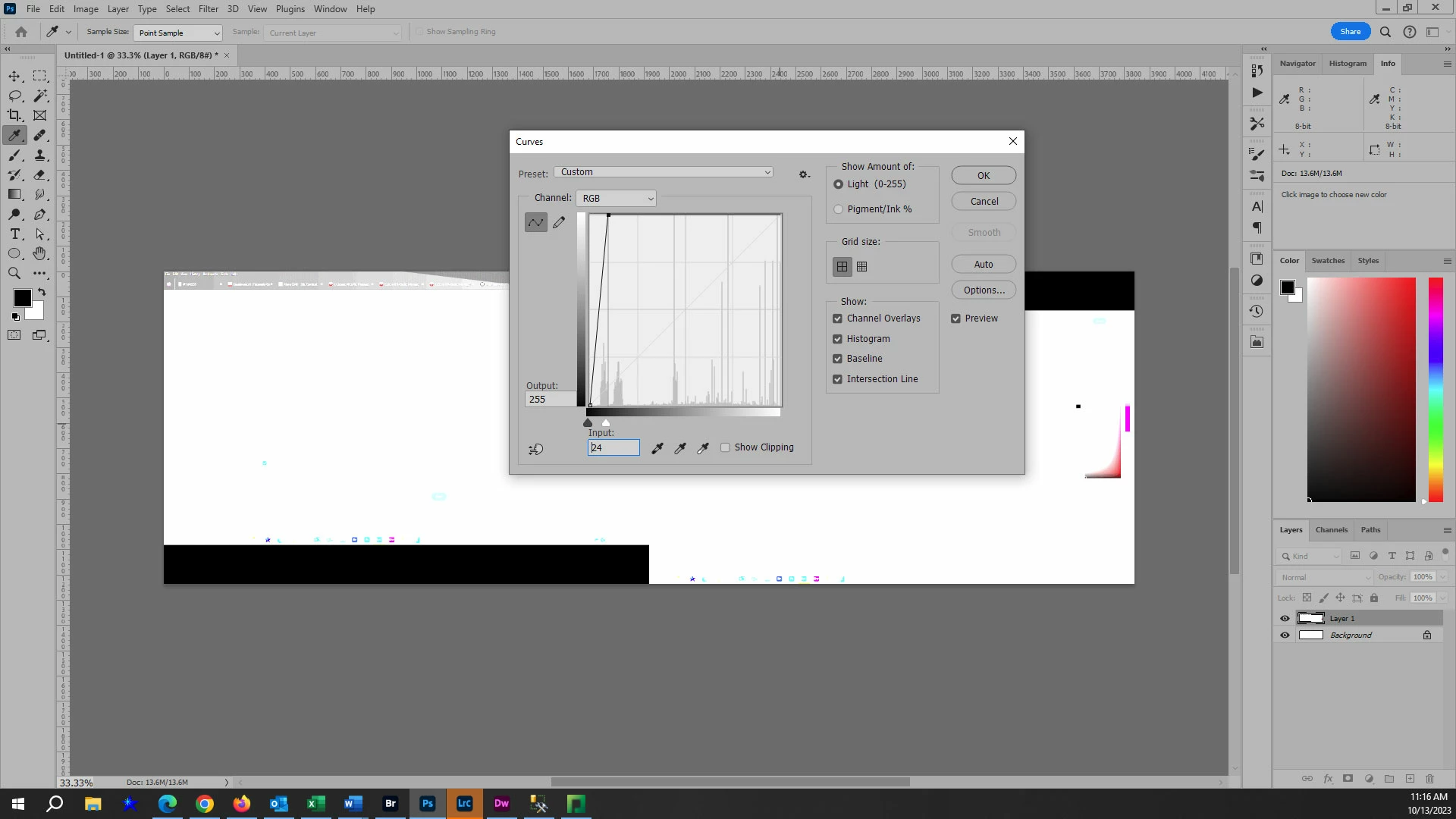Hide Layer 1 using eye icon
Viewport: 1456px width, 819px height.
point(1285,618)
